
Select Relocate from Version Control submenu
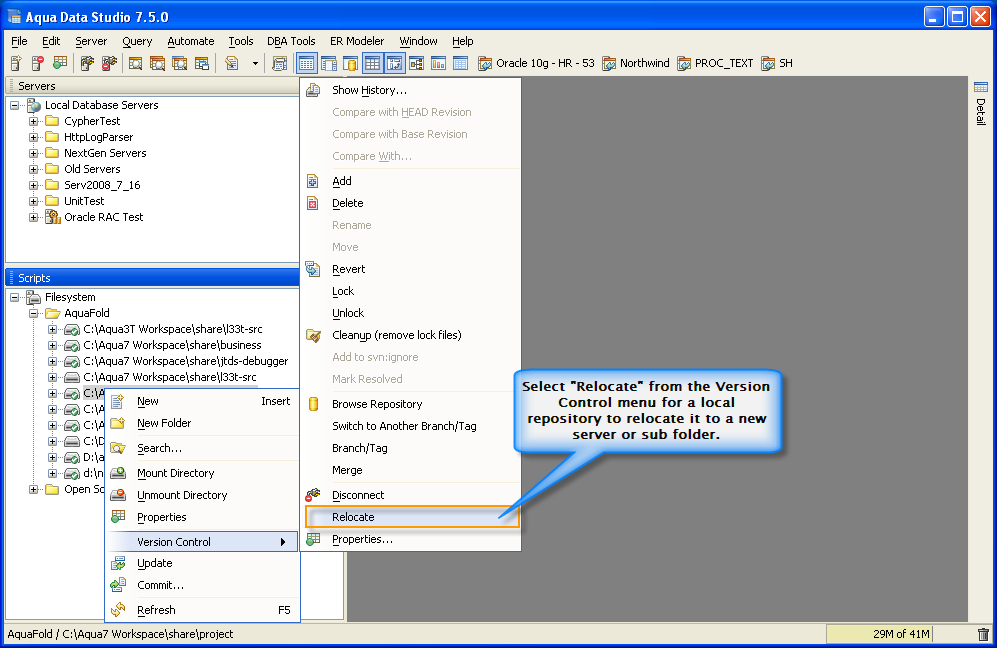click(412, 517)
